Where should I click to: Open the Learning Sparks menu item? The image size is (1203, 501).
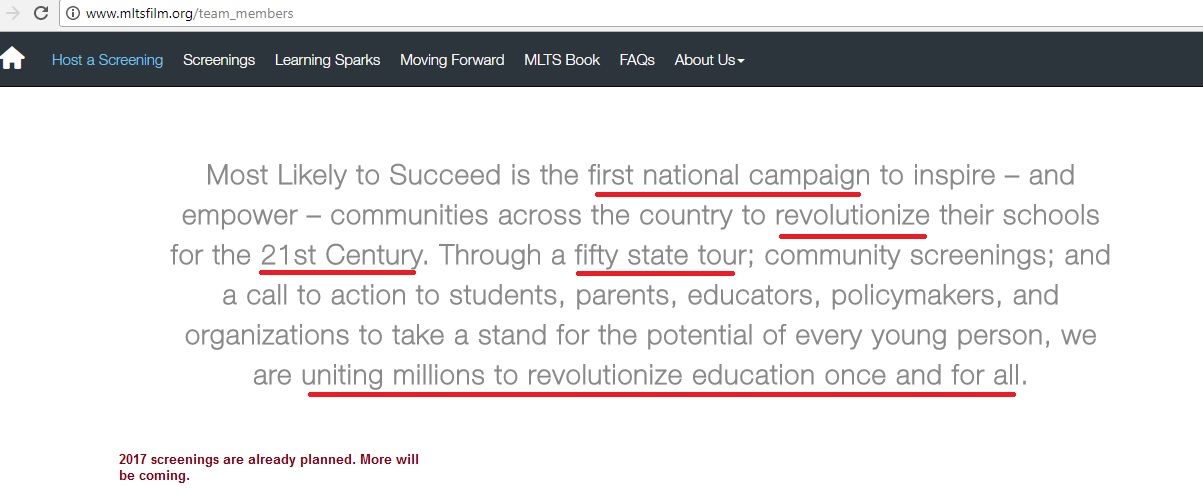327,60
